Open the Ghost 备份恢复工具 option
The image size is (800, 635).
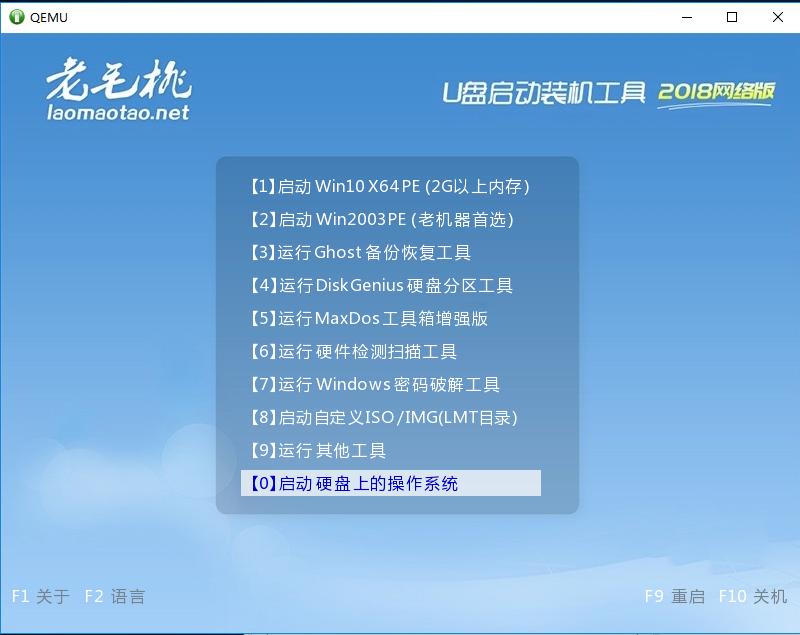click(360, 252)
